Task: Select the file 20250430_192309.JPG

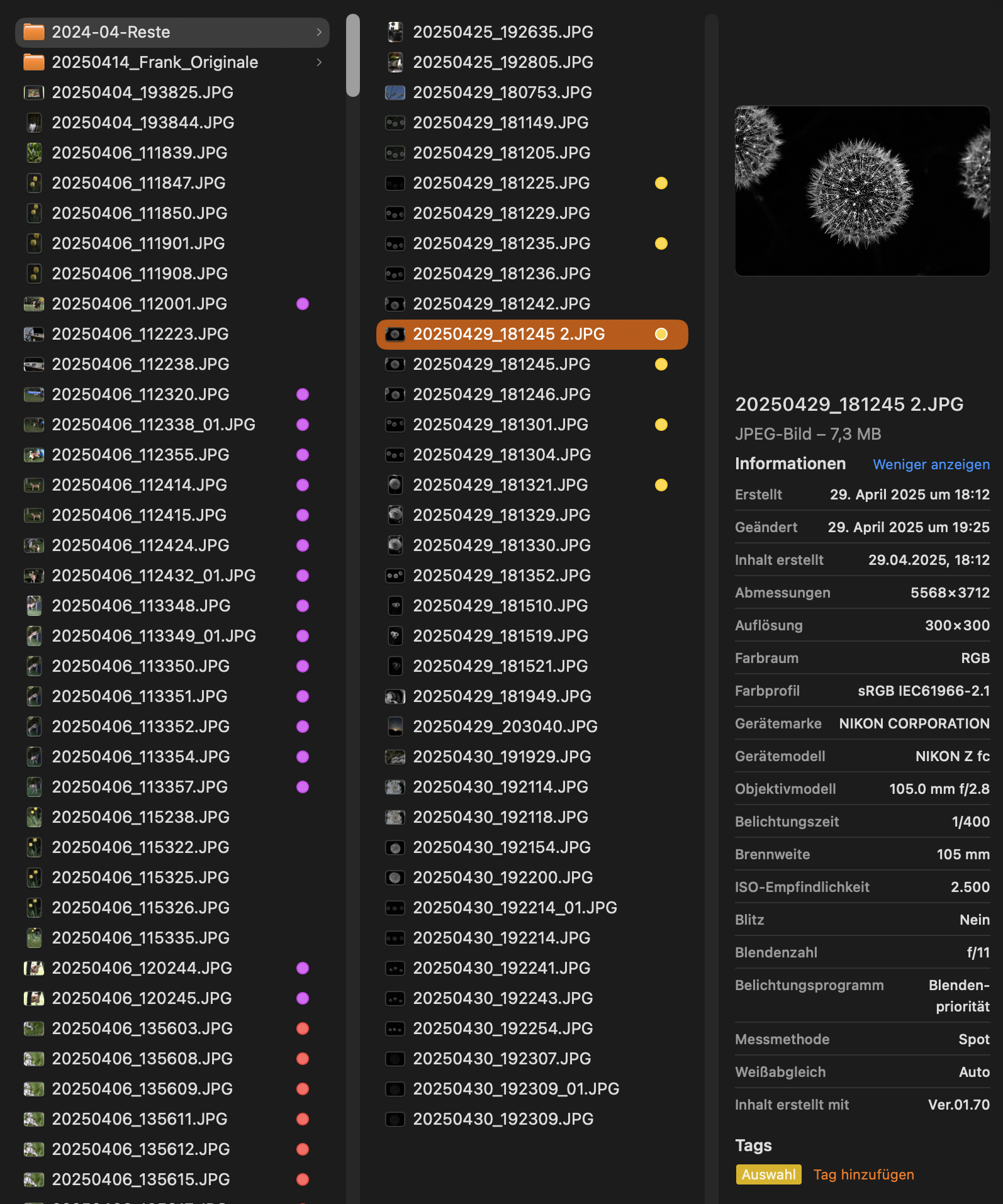Action: [503, 1119]
